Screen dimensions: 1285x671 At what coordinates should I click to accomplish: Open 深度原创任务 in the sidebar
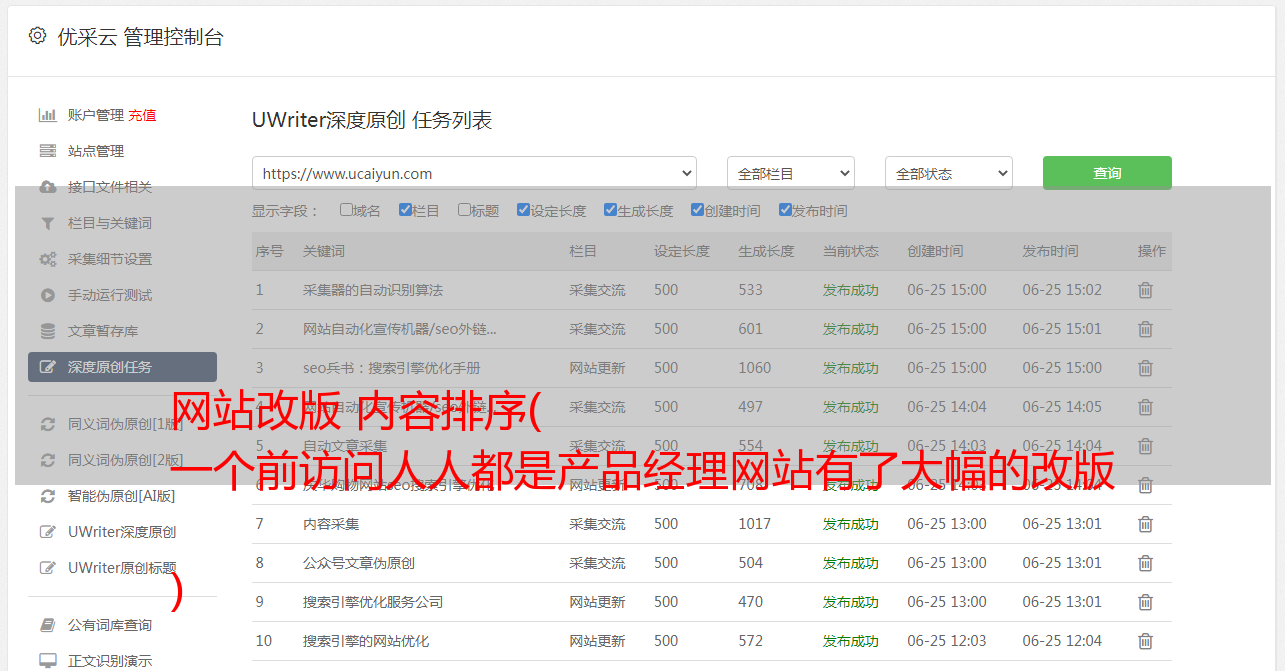(122, 367)
